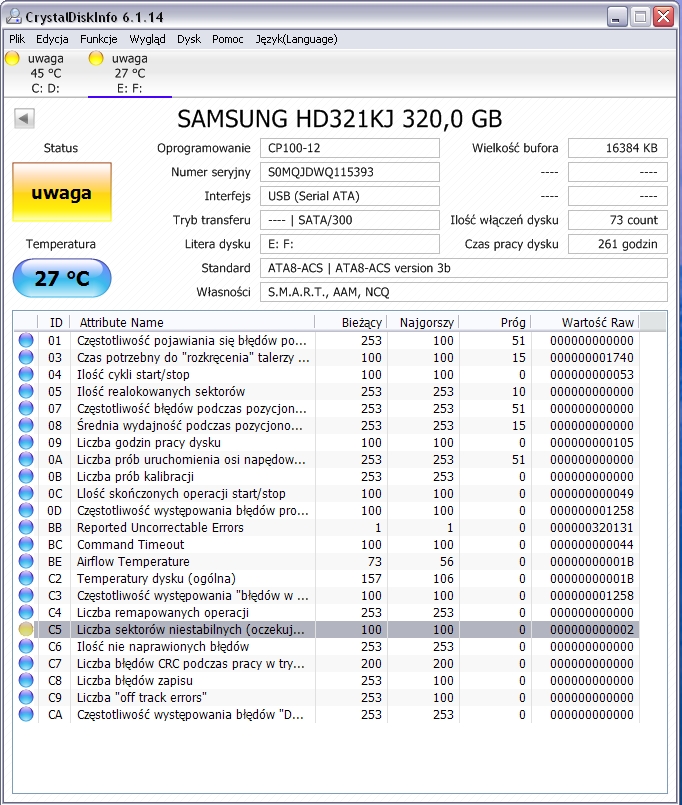Click the Bieżący column header
682x805 pixels.
click(351, 322)
